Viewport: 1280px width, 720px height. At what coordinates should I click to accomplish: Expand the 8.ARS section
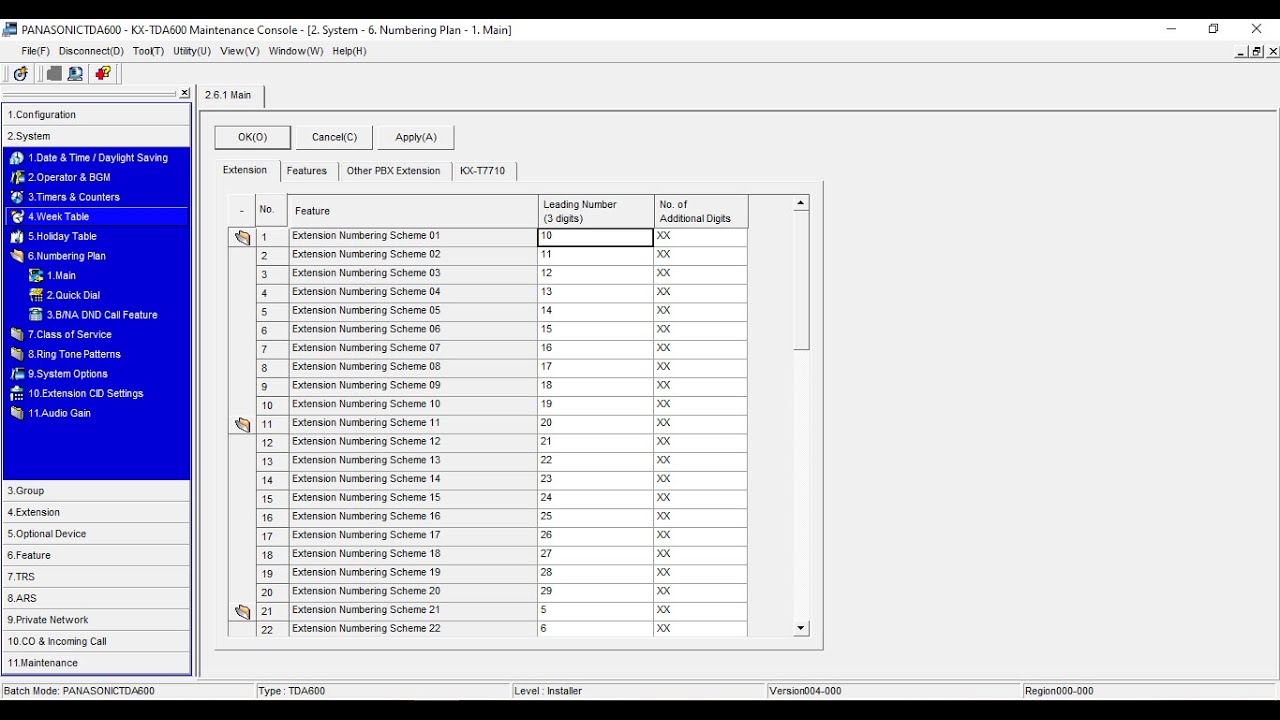tap(97, 598)
